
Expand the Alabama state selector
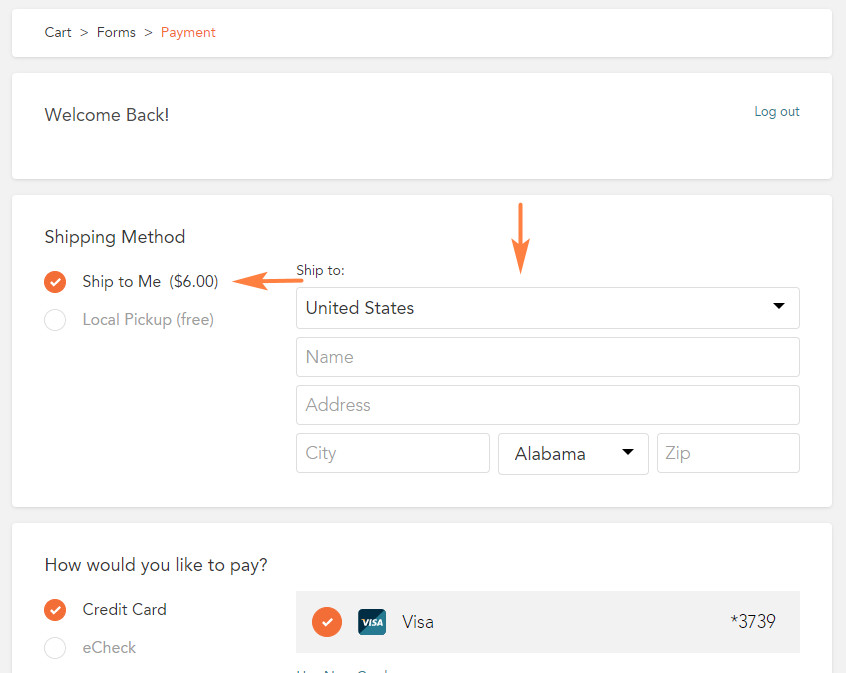[573, 454]
